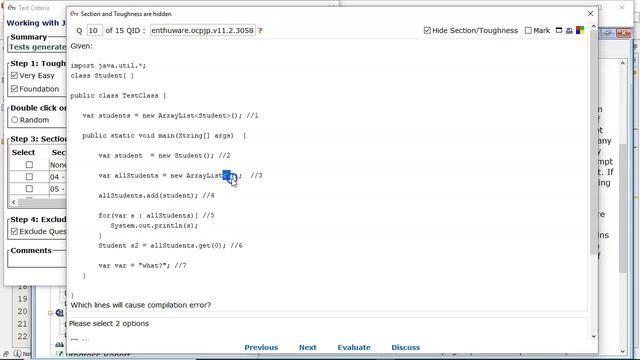This screenshot has width=640, height=360.
Task: Tick the None section row checkbox
Action: [x=29, y=164]
